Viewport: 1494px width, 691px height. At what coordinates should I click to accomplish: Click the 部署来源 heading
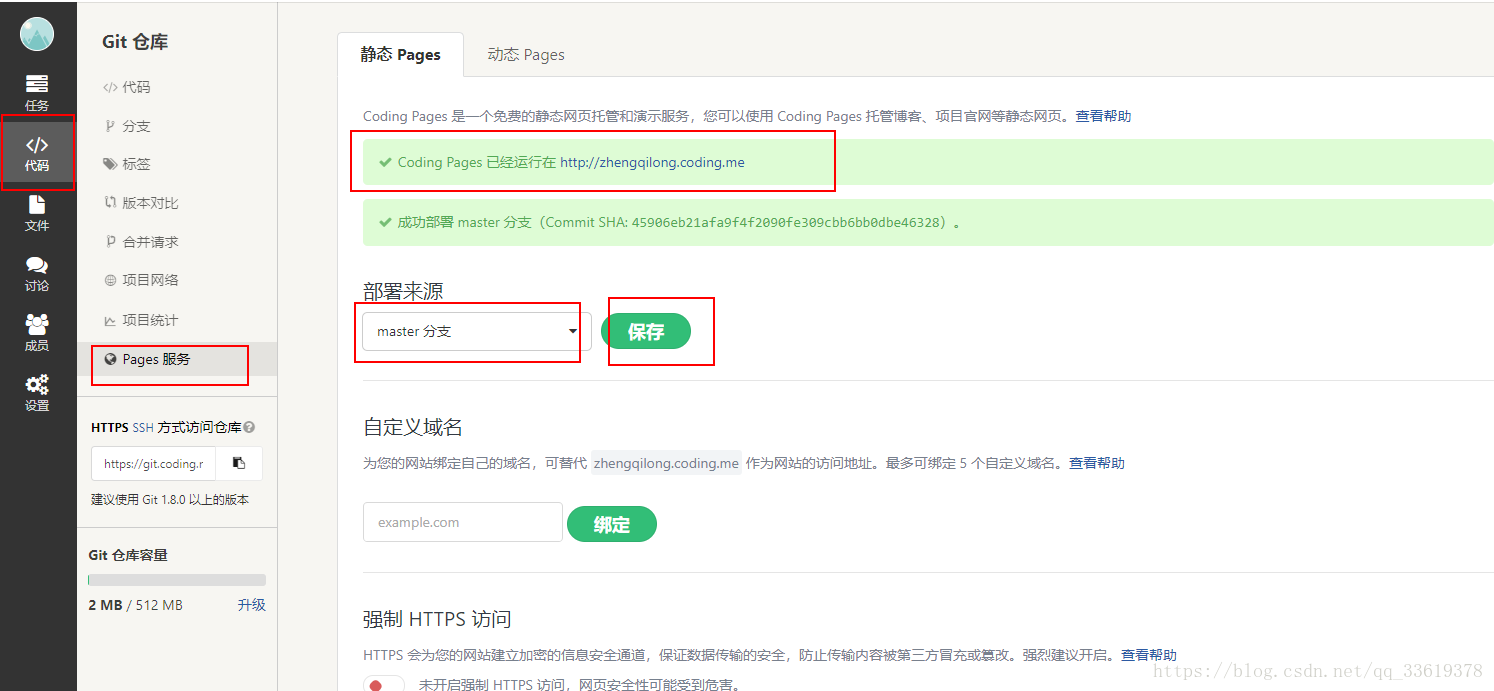click(x=403, y=291)
